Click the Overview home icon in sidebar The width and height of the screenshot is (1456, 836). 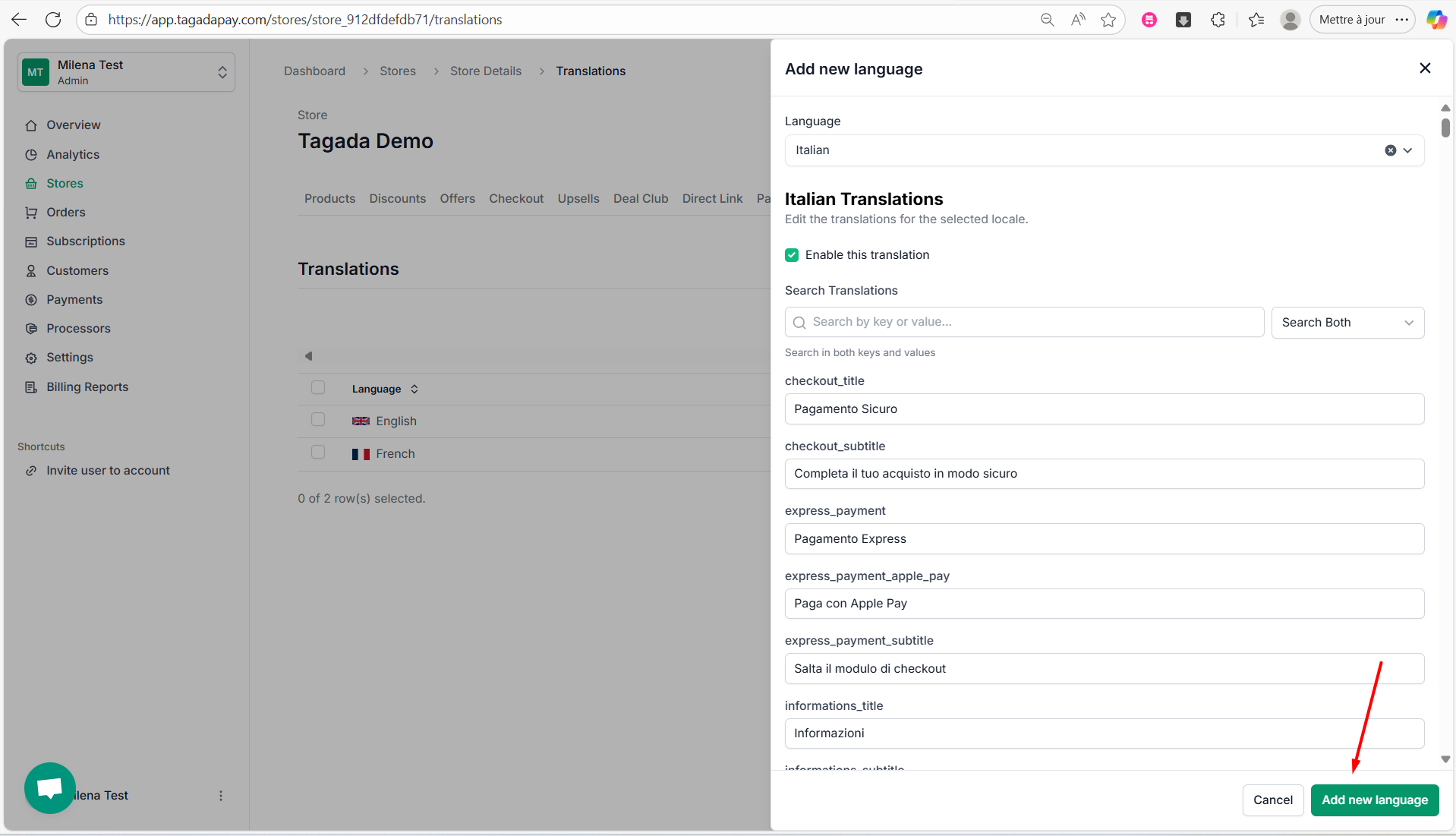(x=31, y=125)
